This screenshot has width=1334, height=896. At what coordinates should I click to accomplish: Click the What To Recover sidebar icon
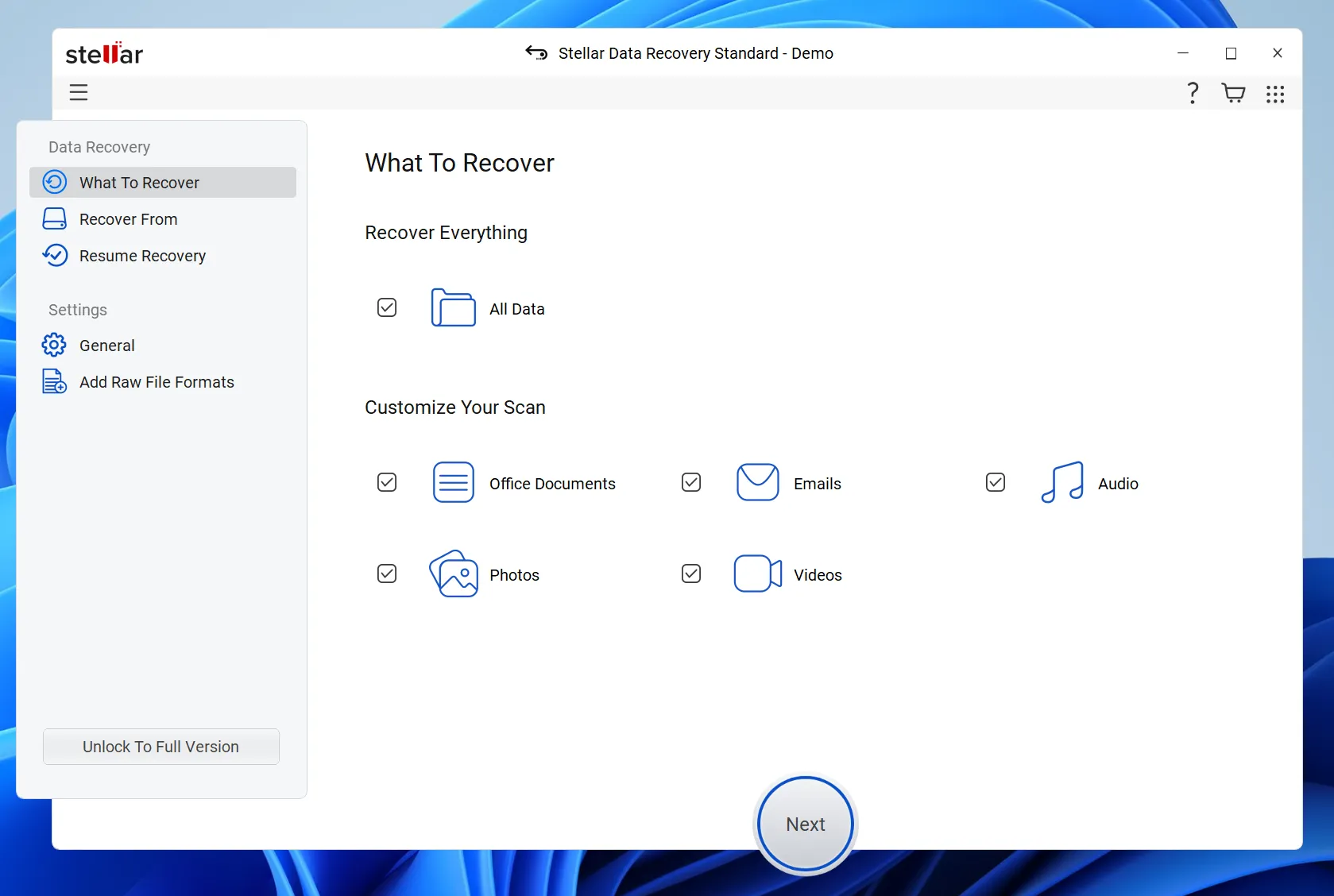coord(55,182)
